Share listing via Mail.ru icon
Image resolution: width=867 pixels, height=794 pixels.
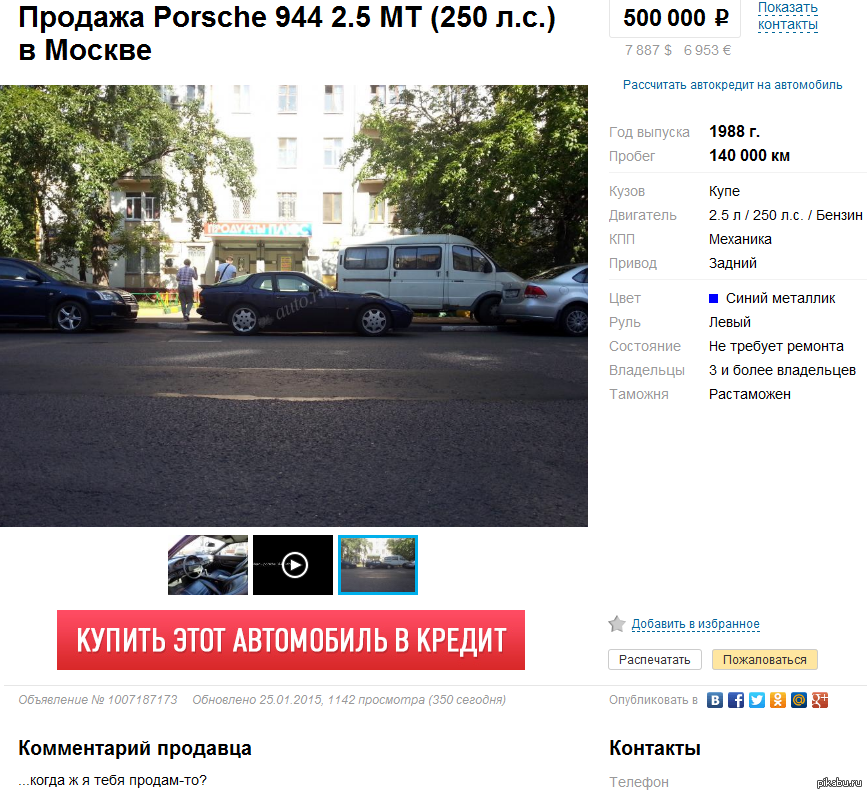pyautogui.click(x=798, y=700)
